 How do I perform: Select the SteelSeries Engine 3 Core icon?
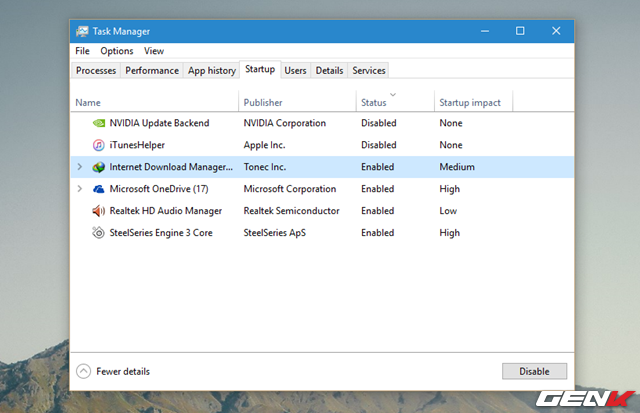click(x=98, y=233)
